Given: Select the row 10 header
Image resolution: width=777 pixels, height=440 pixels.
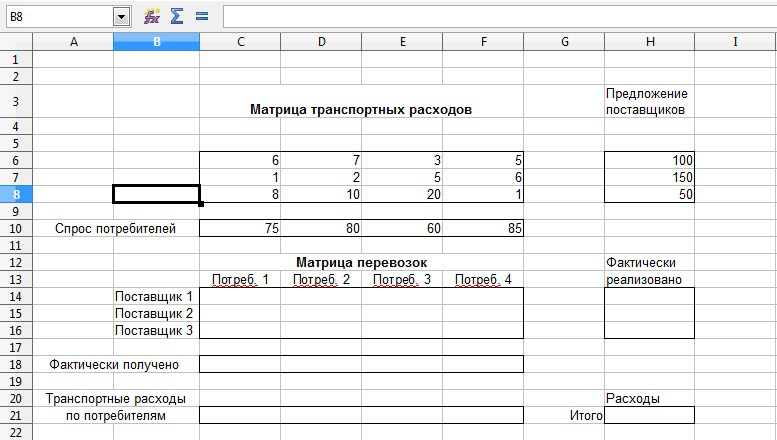Looking at the screenshot, I should pos(16,229).
